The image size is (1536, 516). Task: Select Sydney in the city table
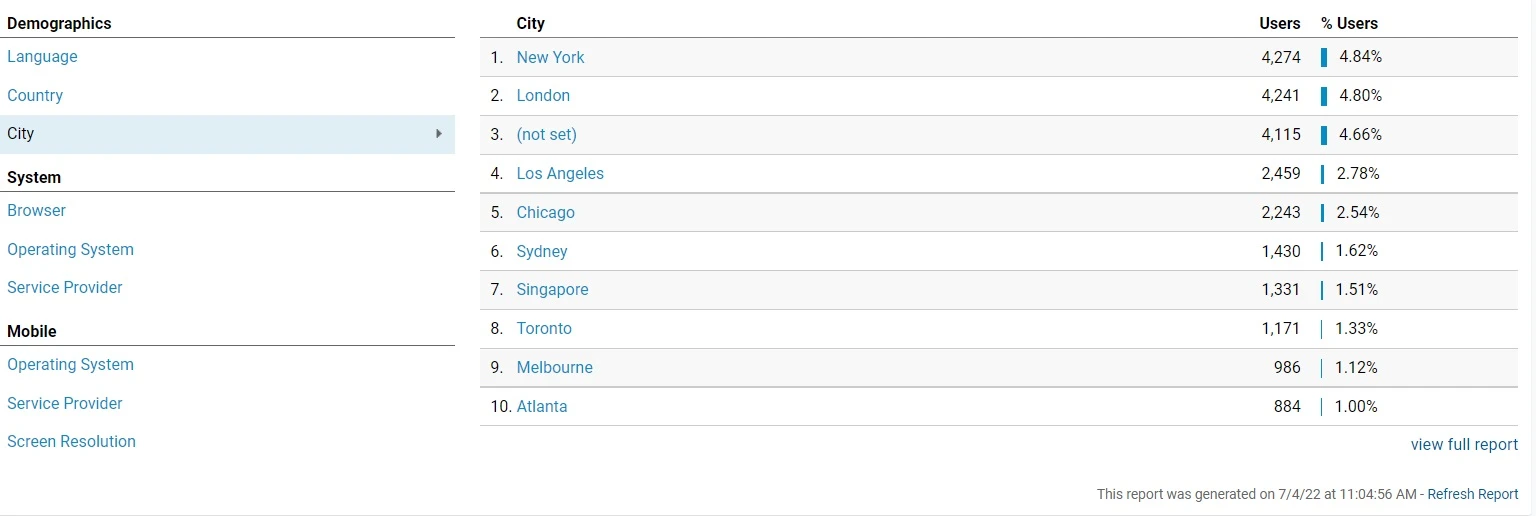tap(542, 252)
